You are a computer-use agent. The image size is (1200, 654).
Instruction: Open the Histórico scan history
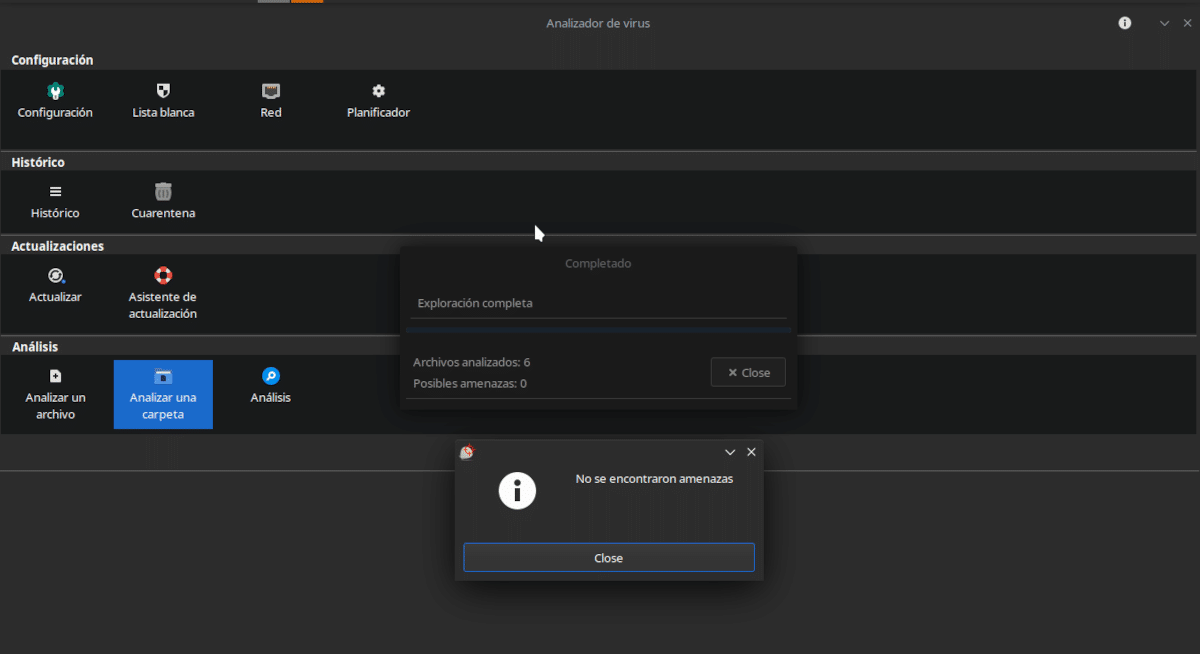[x=55, y=201]
